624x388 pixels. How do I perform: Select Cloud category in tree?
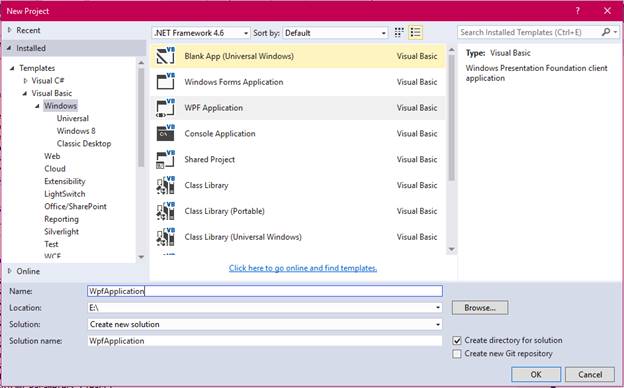pyautogui.click(x=55, y=169)
